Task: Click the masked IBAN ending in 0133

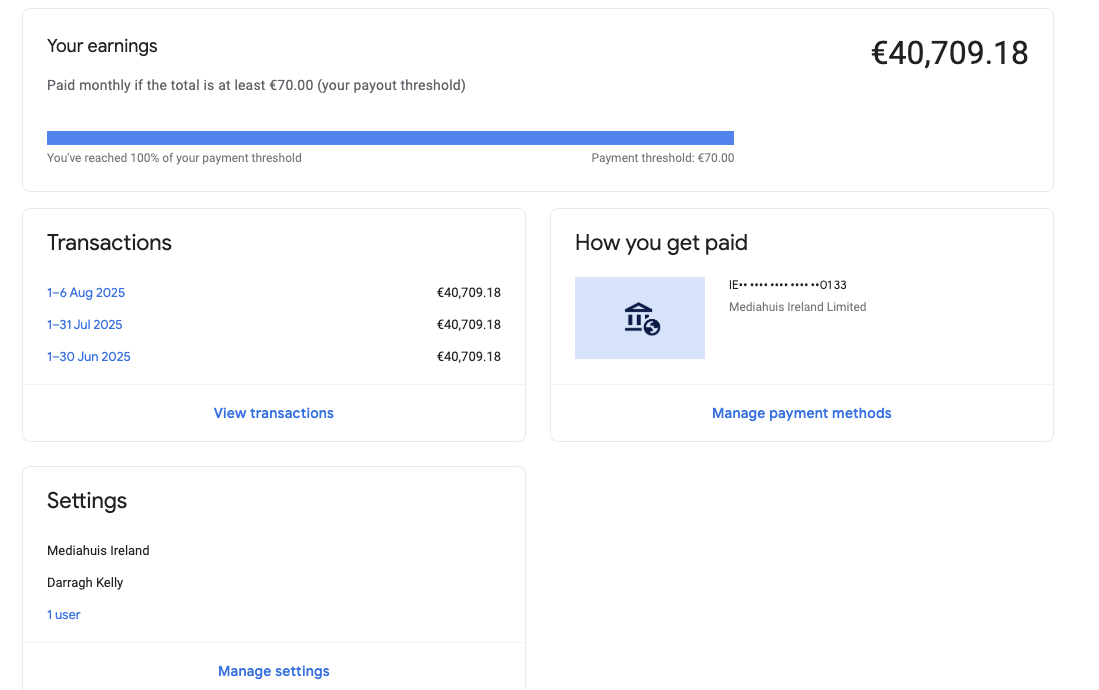Action: [x=788, y=285]
